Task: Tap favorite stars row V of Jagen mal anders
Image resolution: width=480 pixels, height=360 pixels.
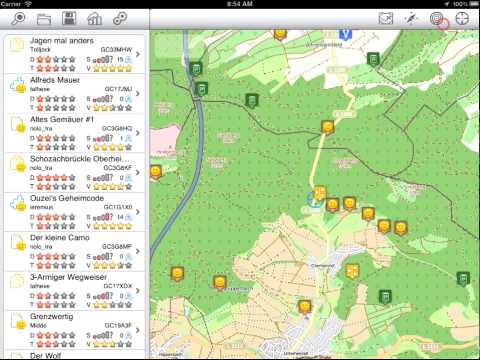Action: [x=113, y=69]
